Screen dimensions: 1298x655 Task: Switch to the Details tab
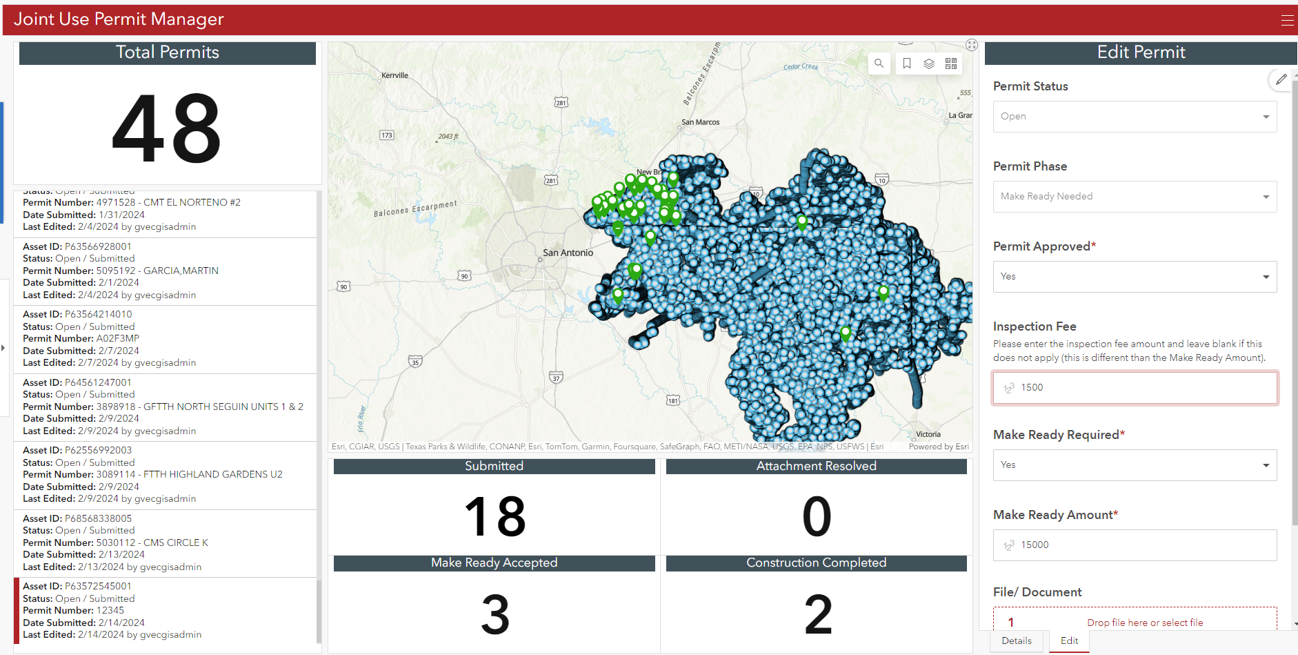pos(1017,641)
